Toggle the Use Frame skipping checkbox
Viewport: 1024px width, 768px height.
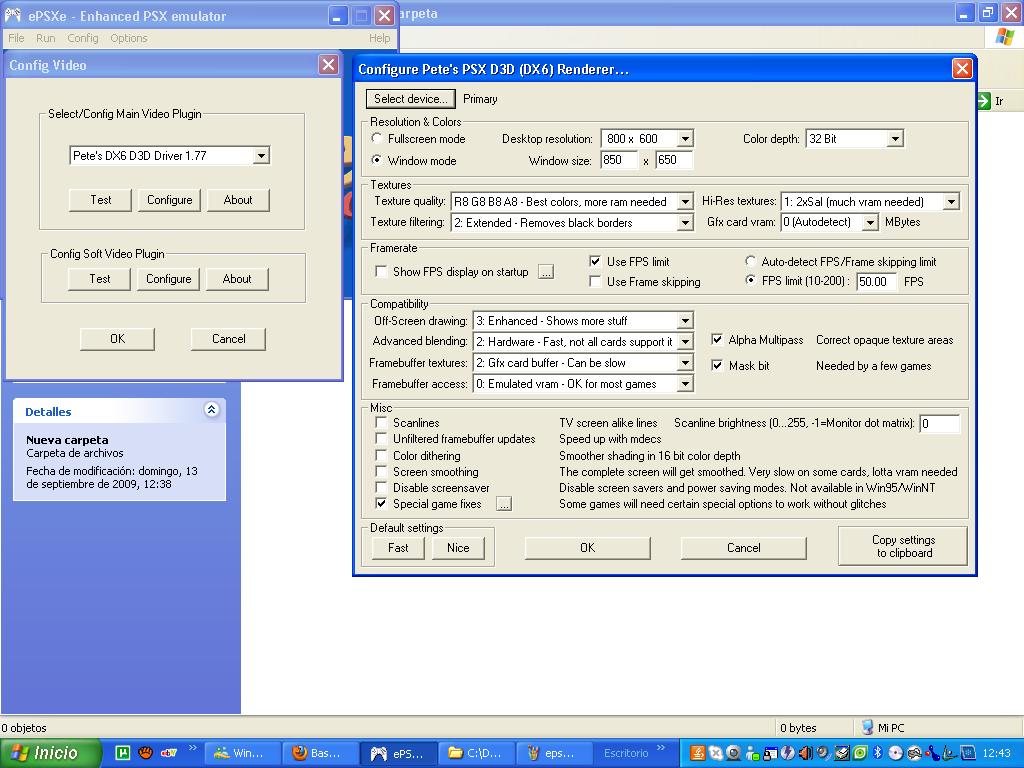tap(595, 282)
